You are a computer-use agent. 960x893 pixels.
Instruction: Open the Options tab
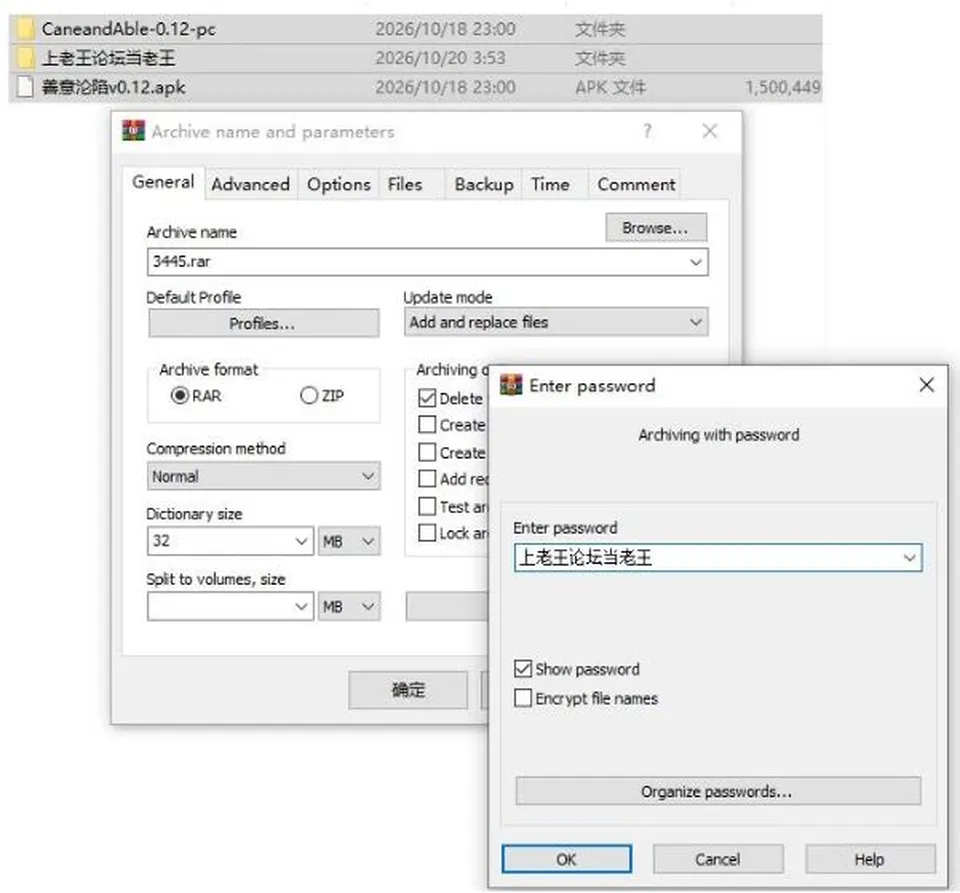(x=339, y=184)
